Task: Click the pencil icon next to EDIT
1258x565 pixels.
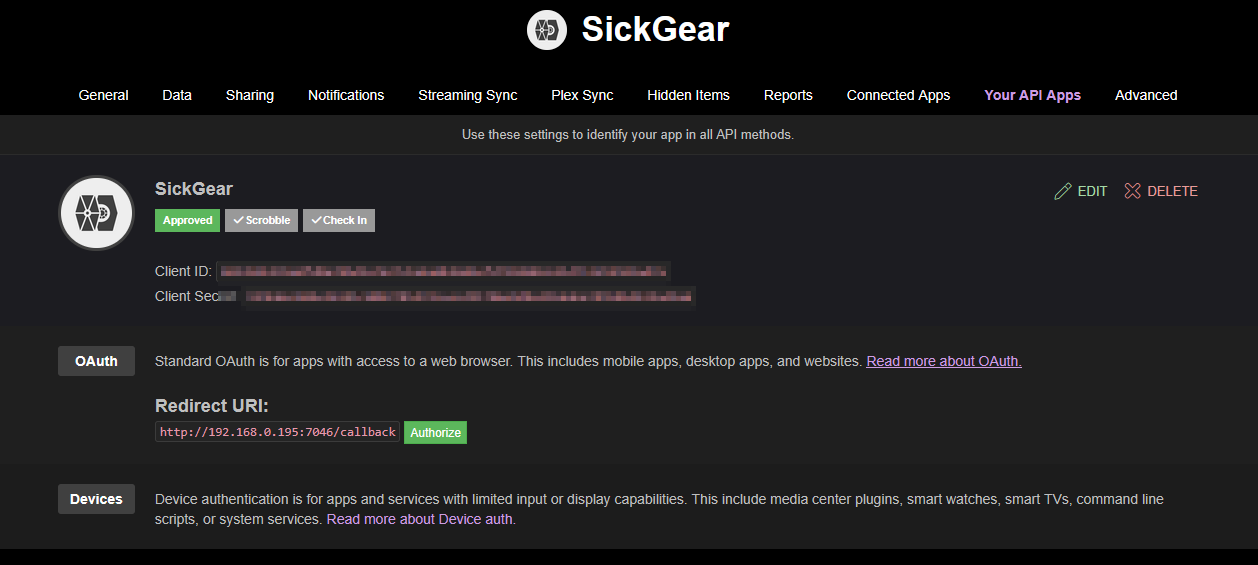Action: (x=1063, y=191)
